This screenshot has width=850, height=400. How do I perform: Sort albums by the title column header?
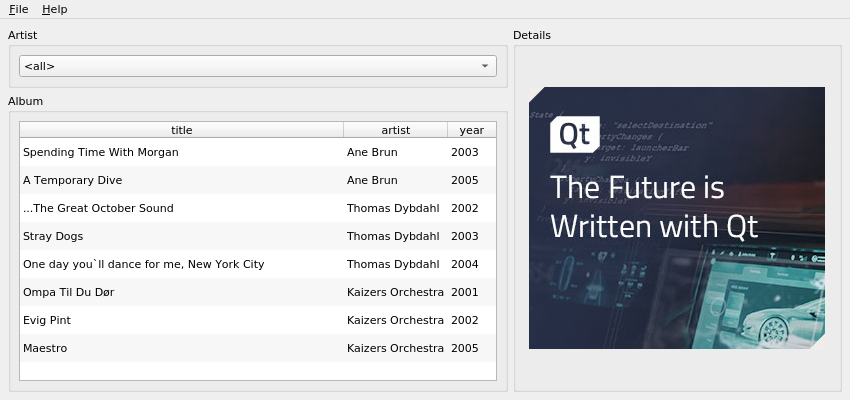click(181, 130)
